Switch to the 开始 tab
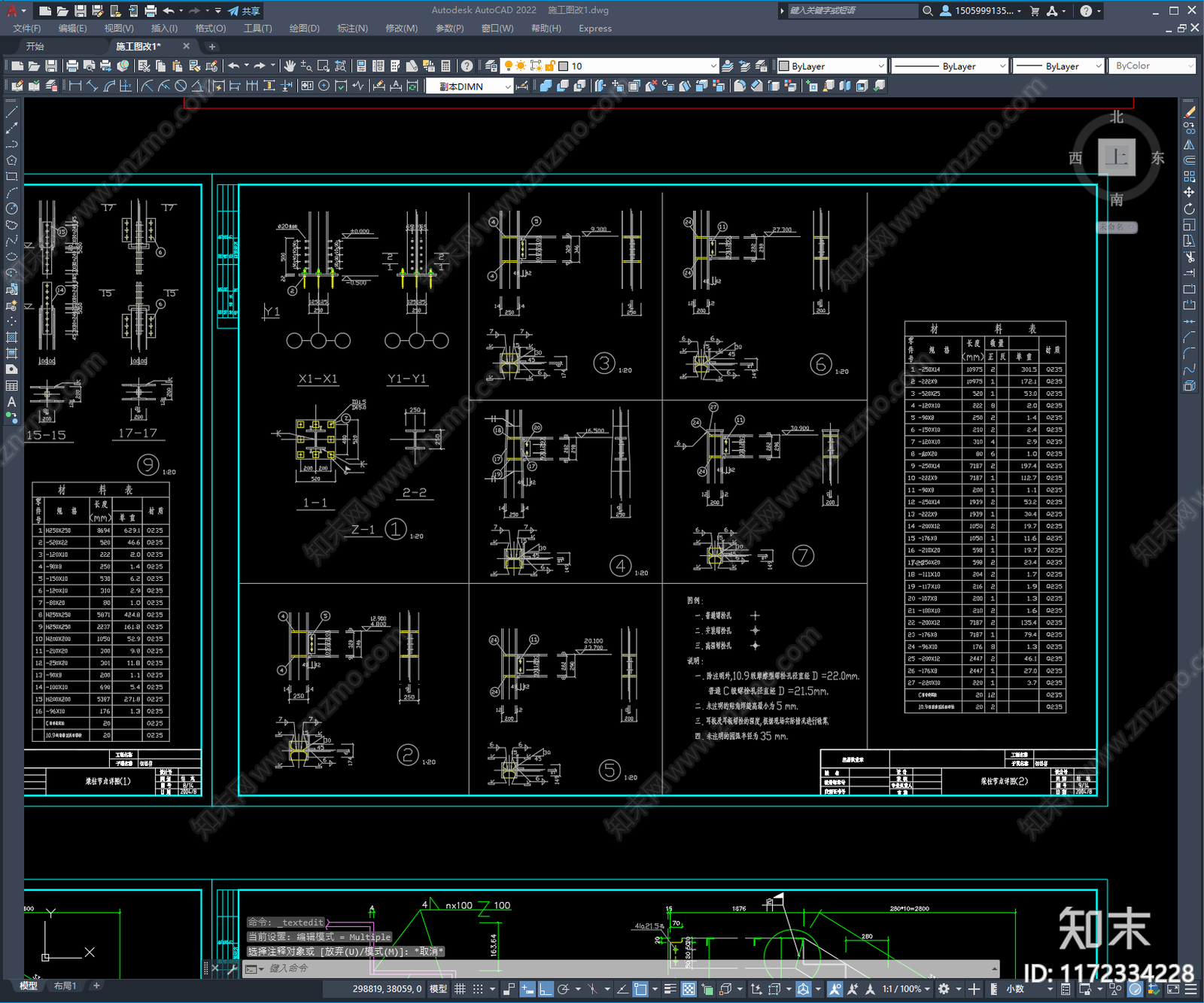 pos(35,47)
